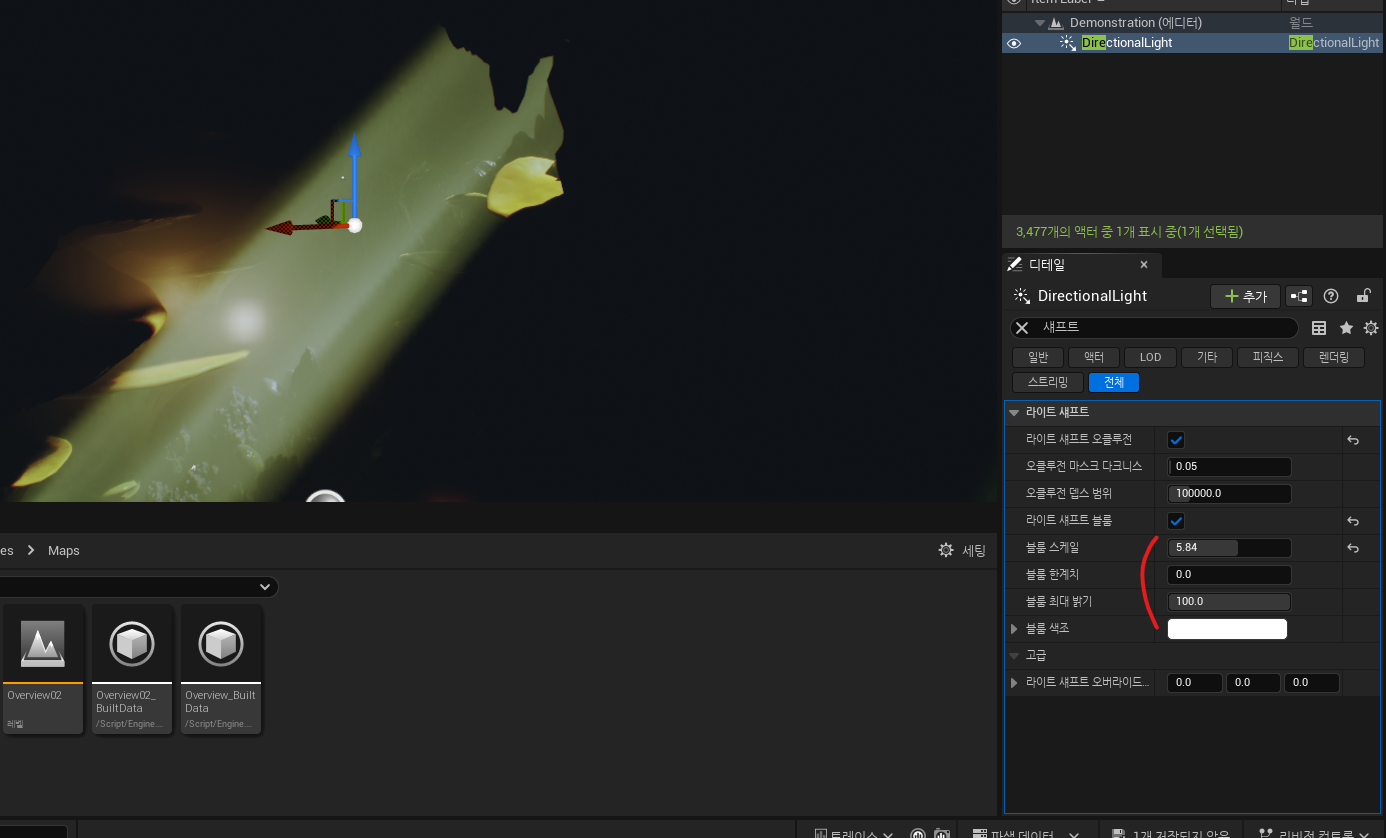Viewport: 1386px width, 838px height.
Task: Select the 전체 filter button
Action: click(1114, 382)
